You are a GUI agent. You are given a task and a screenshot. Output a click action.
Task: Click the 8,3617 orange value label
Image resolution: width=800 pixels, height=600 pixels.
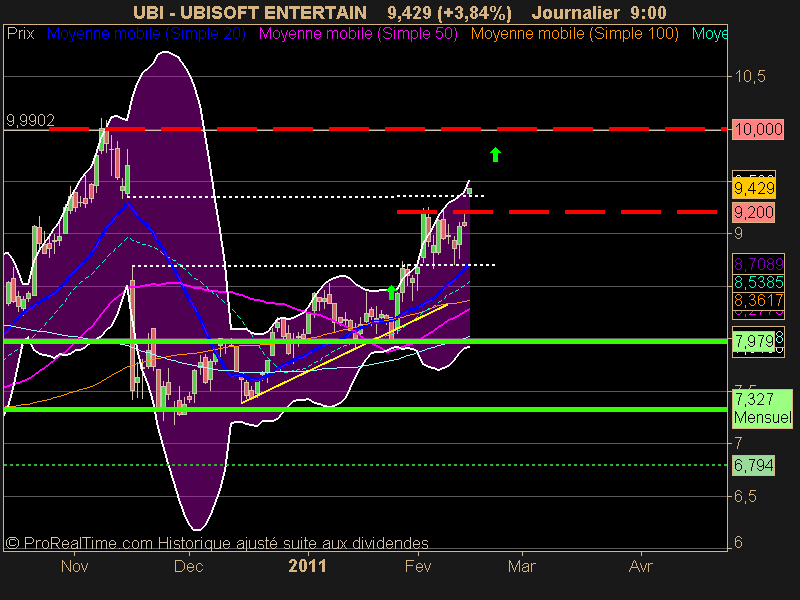[758, 299]
